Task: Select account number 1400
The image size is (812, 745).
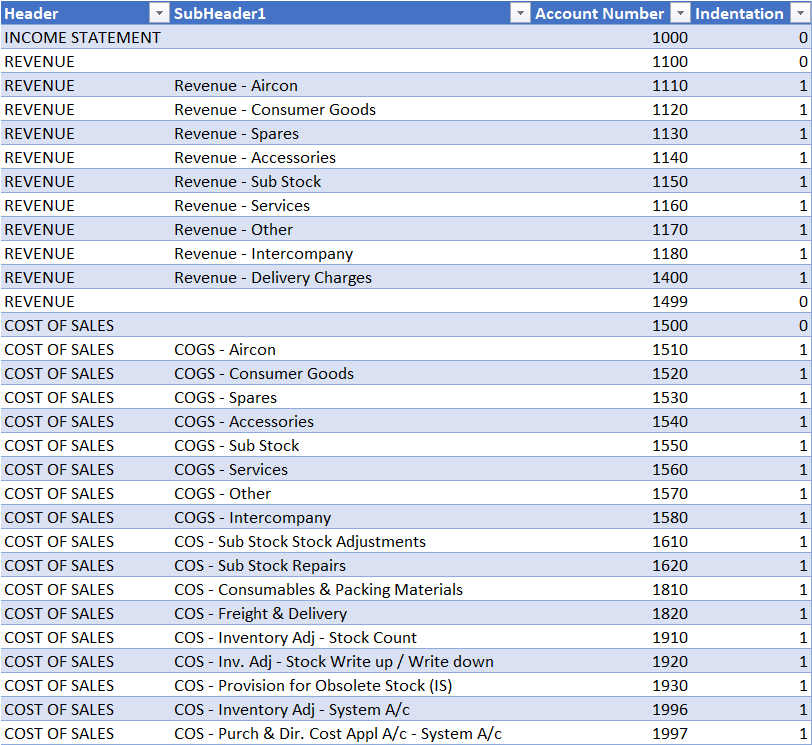Action: [670, 278]
